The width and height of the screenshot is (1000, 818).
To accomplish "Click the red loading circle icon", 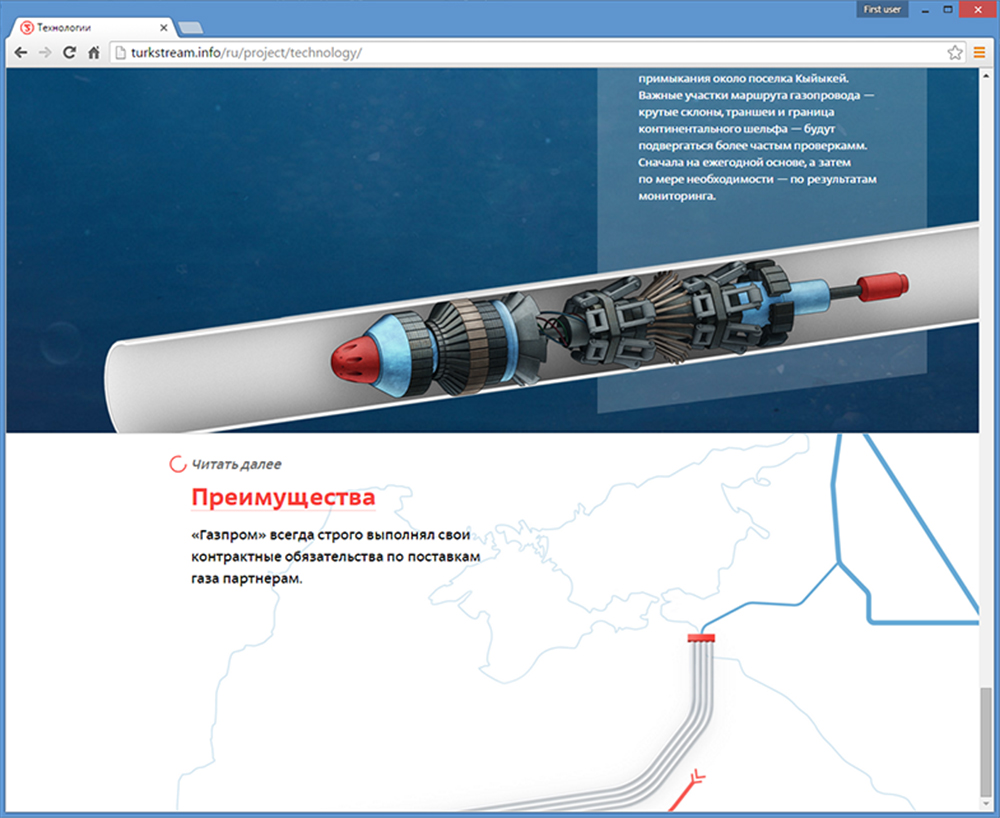I will tap(178, 464).
